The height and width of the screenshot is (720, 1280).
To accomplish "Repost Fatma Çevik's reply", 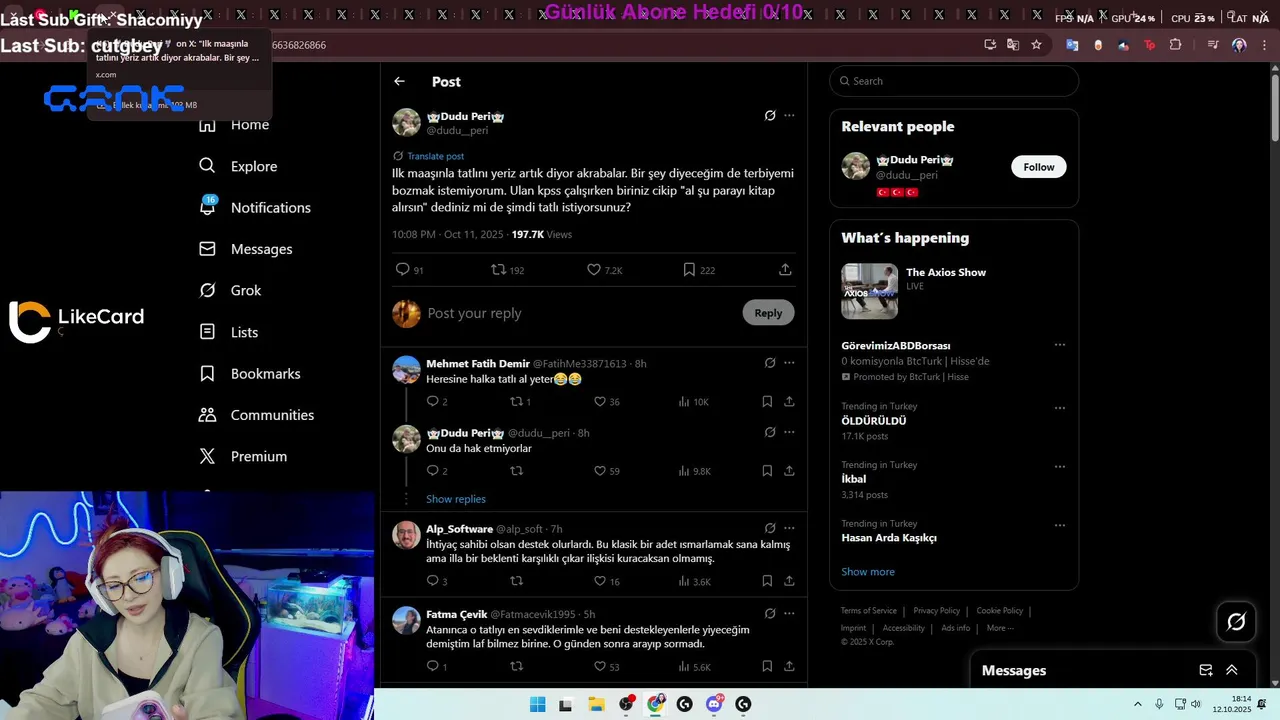I will (x=517, y=666).
